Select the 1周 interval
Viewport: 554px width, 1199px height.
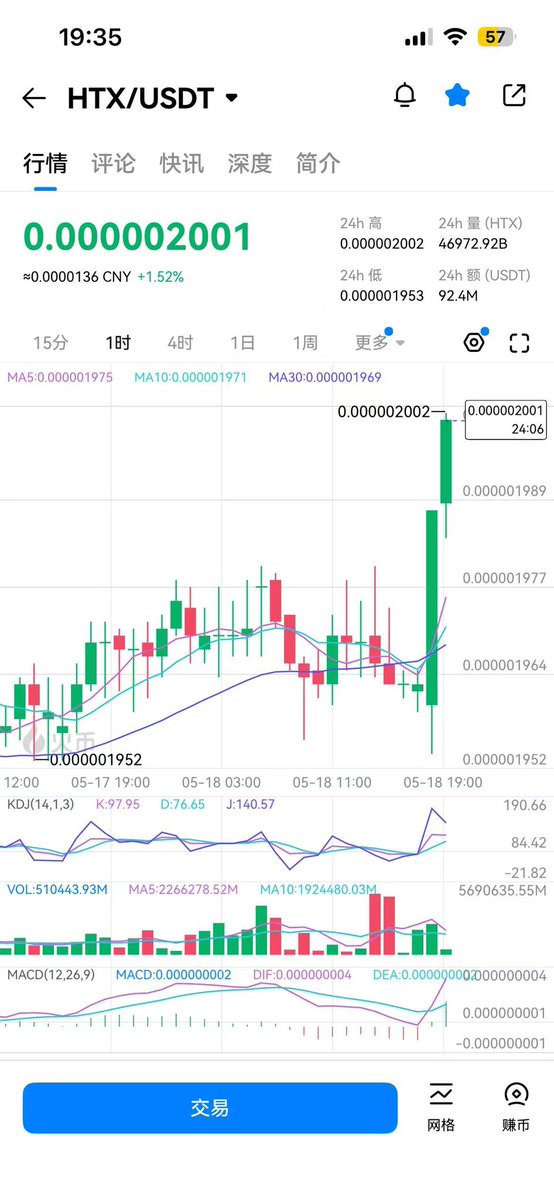(x=305, y=343)
